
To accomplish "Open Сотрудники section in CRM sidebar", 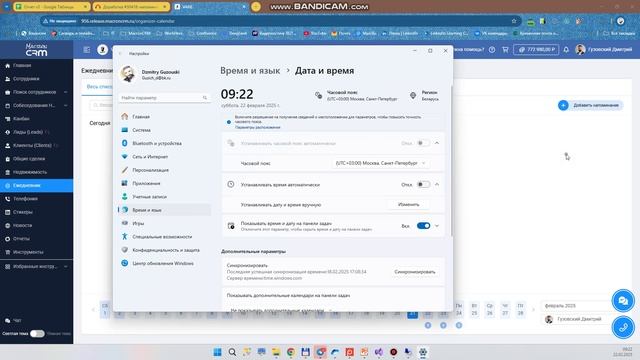I will tap(26, 79).
